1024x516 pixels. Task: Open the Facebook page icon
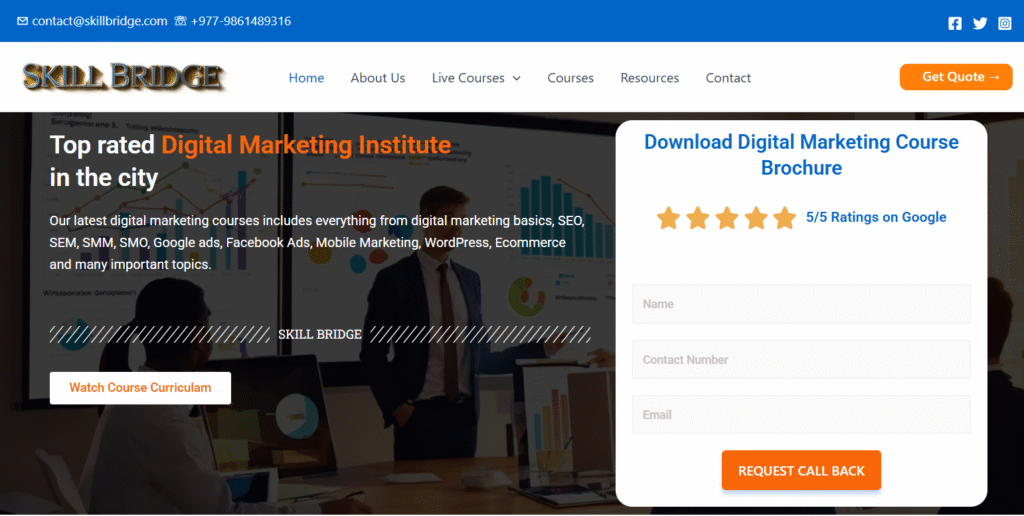click(x=955, y=23)
